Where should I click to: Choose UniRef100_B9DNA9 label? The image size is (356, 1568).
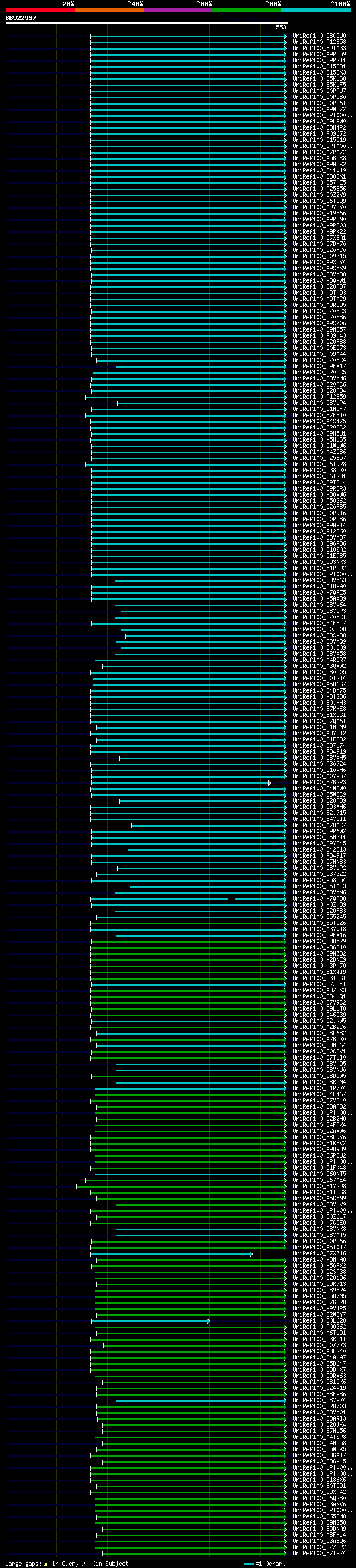pyautogui.click(x=319, y=1529)
